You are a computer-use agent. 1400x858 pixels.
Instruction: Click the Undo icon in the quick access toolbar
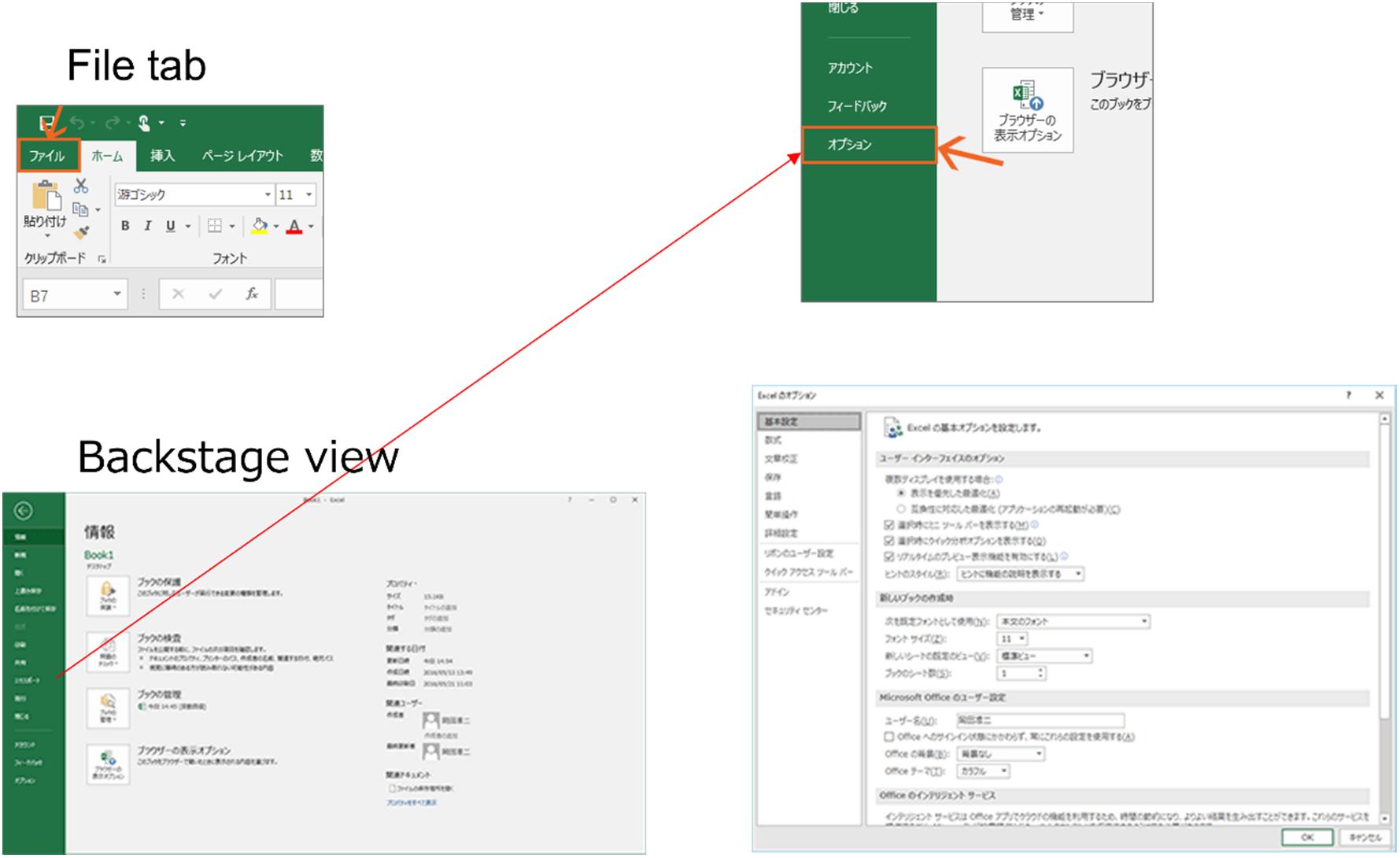(77, 122)
